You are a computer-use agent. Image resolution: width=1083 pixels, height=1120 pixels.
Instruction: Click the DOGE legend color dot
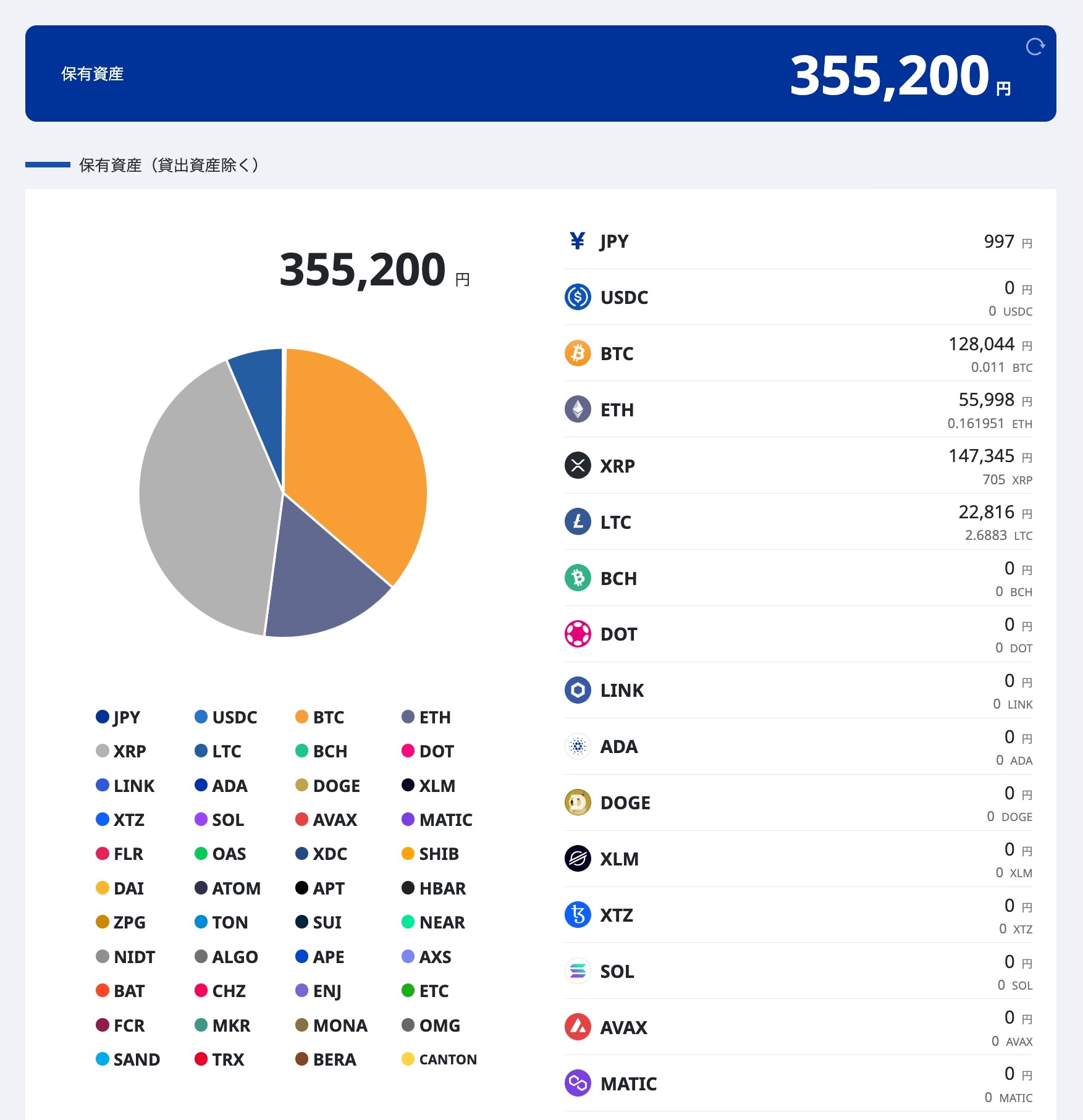click(301, 785)
